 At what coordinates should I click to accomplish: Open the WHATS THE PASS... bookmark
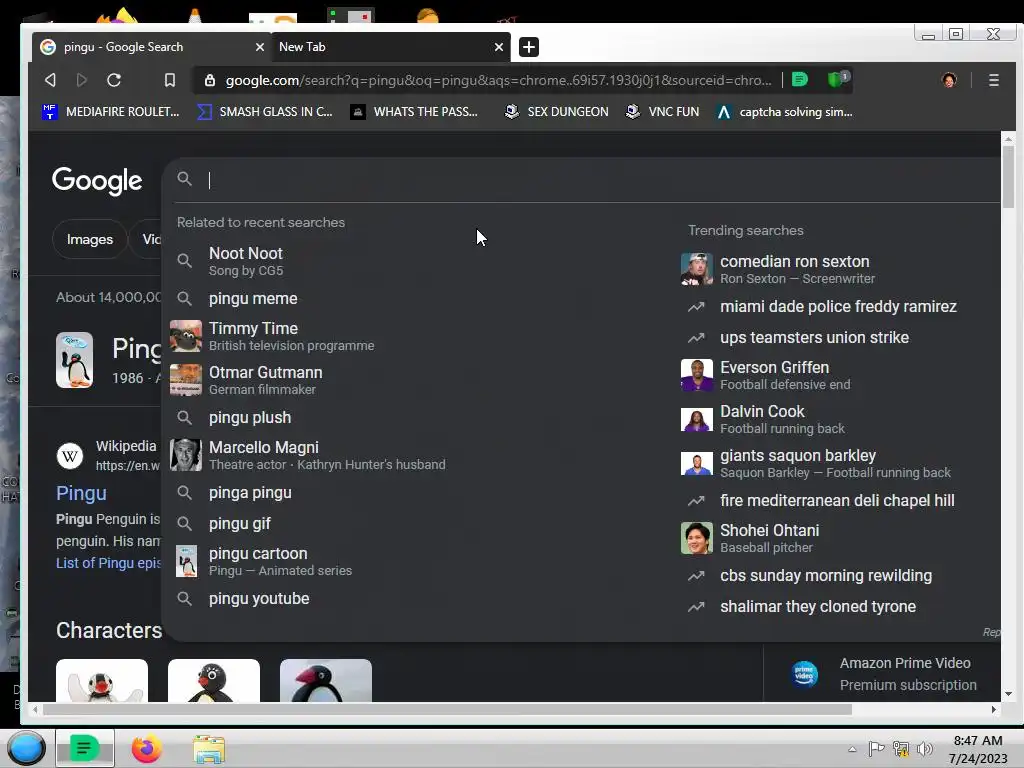coord(414,112)
